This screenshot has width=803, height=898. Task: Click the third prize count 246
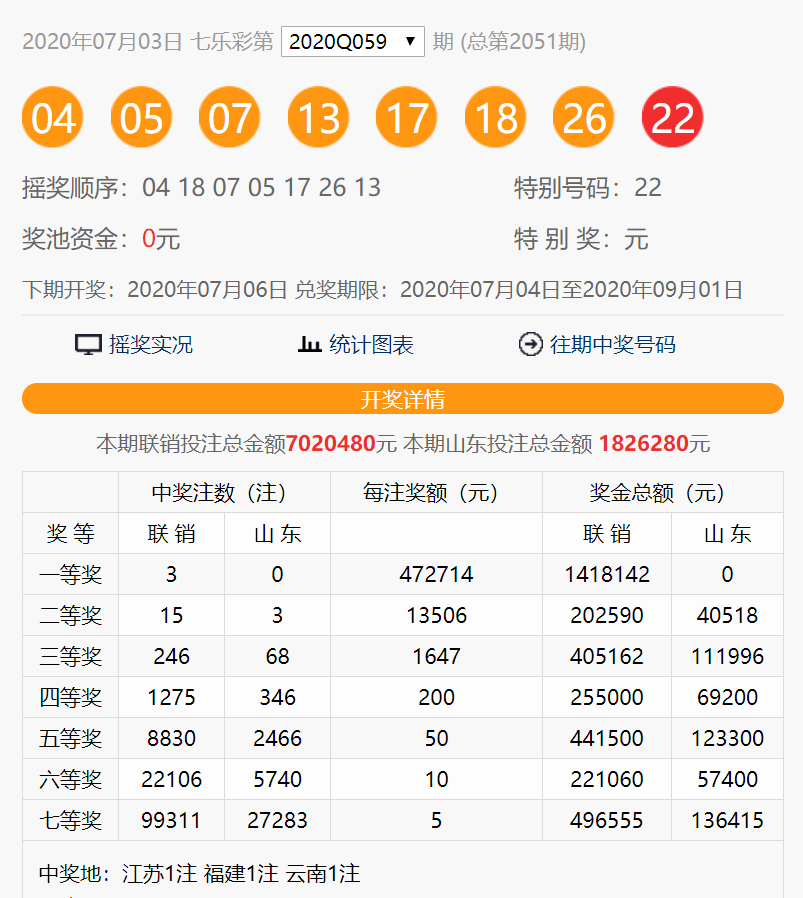coord(171,656)
